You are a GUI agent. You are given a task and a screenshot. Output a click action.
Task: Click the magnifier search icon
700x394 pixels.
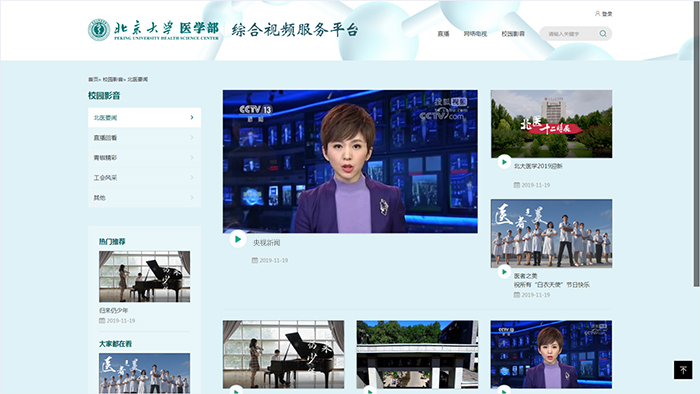click(603, 33)
